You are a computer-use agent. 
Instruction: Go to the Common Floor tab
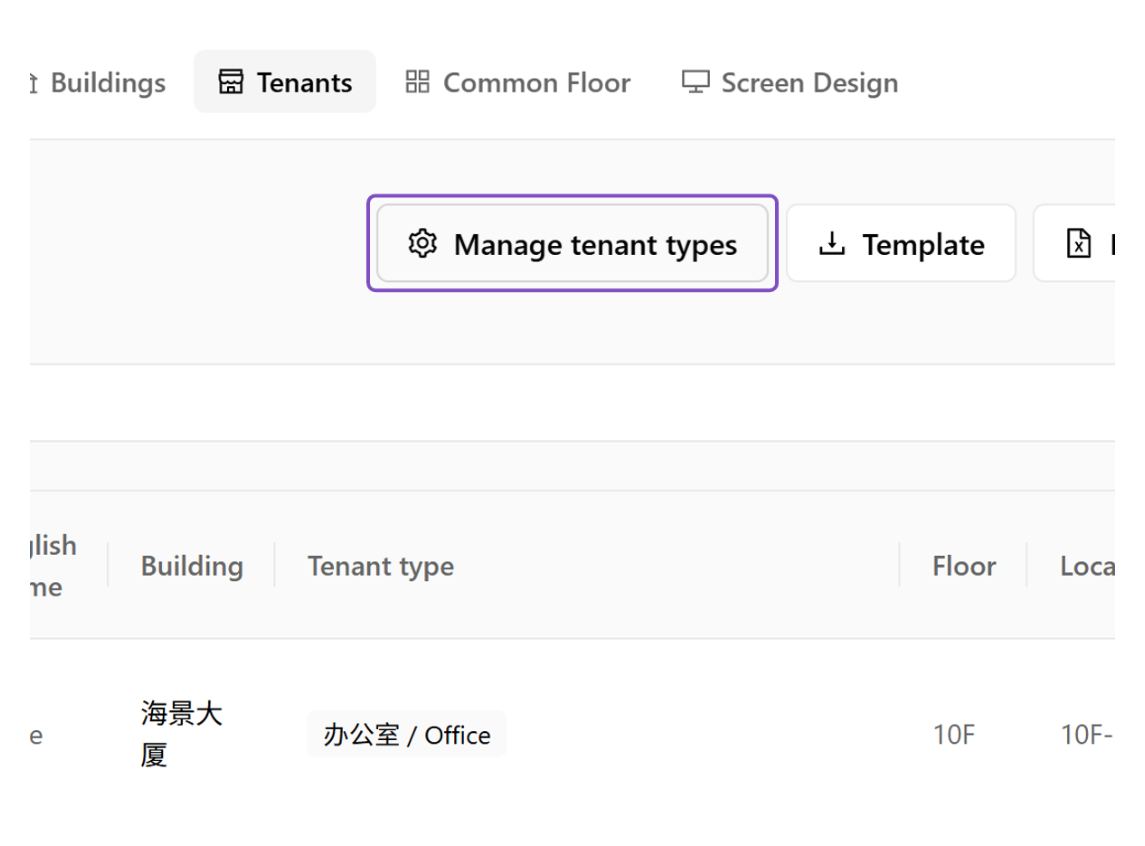518,82
